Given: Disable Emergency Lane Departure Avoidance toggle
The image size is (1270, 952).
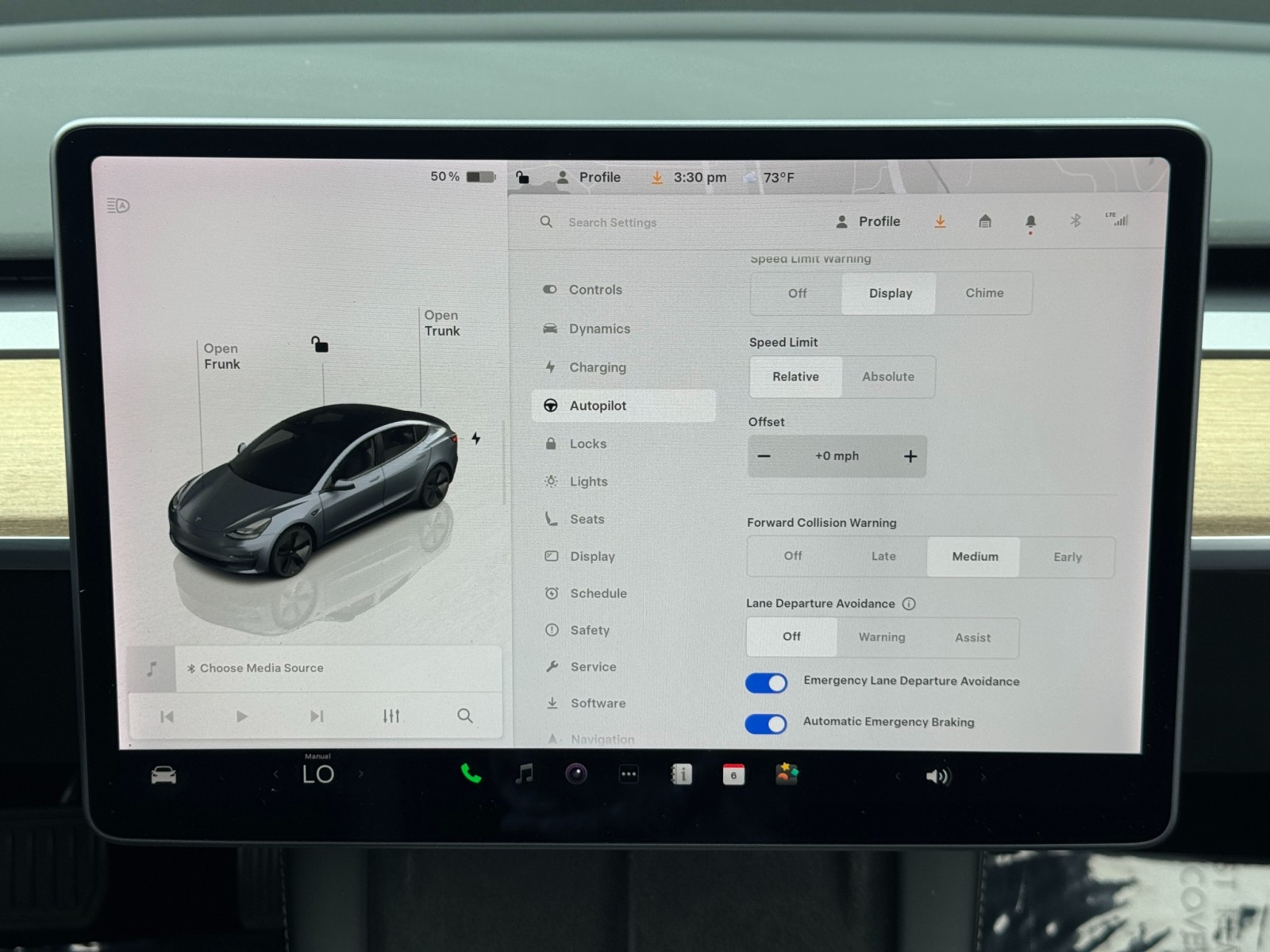Looking at the screenshot, I should (x=766, y=683).
